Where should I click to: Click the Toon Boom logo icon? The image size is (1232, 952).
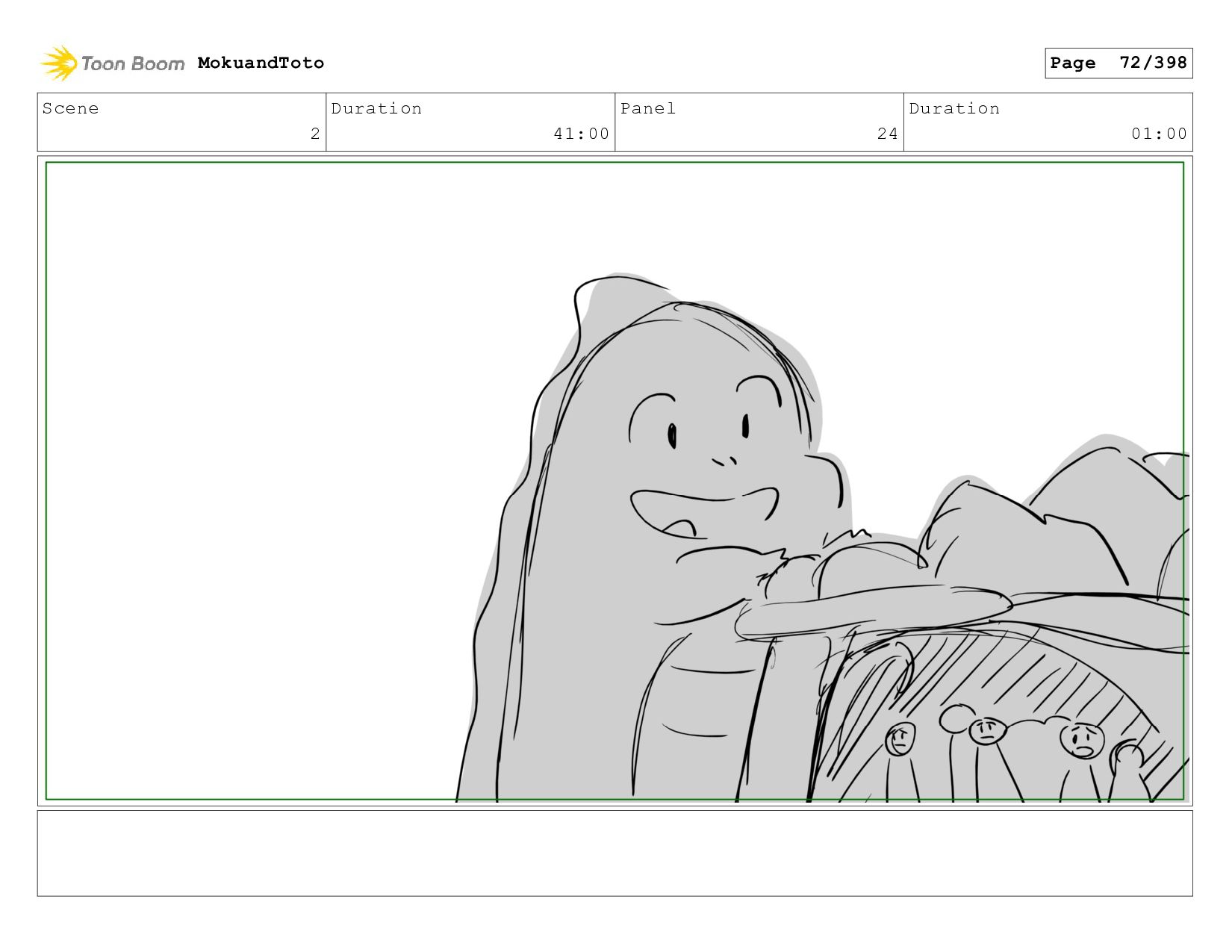(59, 63)
